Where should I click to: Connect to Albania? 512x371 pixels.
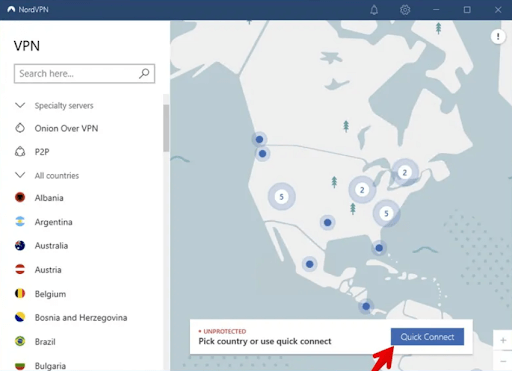tap(49, 198)
